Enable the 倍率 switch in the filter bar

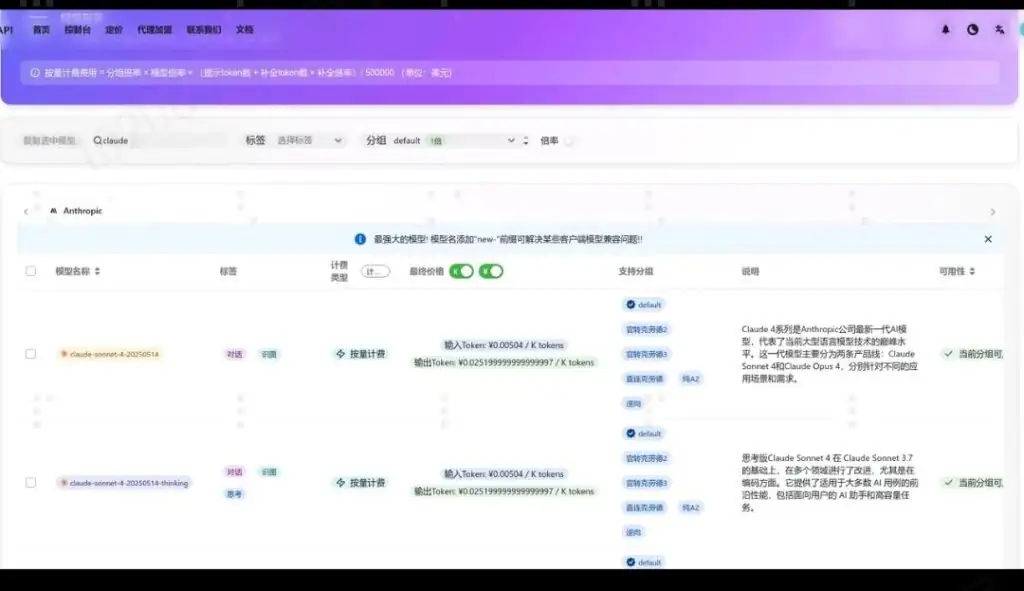click(x=568, y=140)
